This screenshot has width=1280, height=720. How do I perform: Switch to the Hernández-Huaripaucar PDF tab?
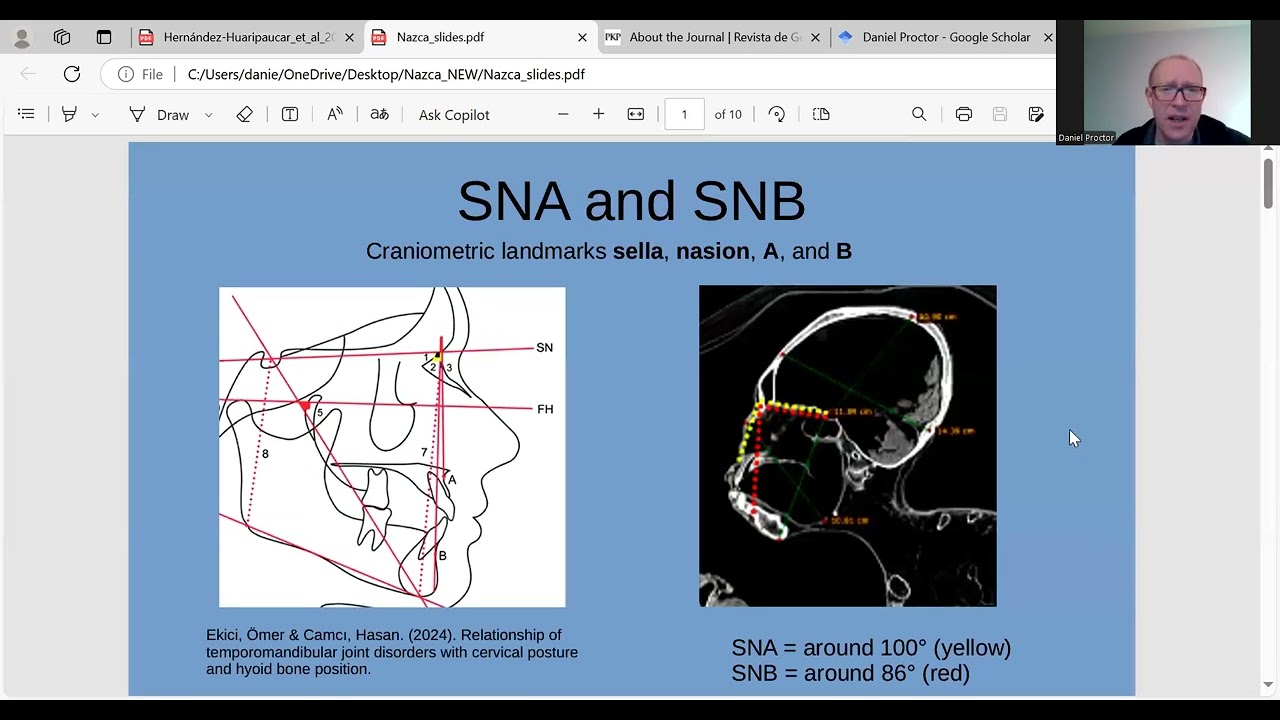tap(247, 37)
